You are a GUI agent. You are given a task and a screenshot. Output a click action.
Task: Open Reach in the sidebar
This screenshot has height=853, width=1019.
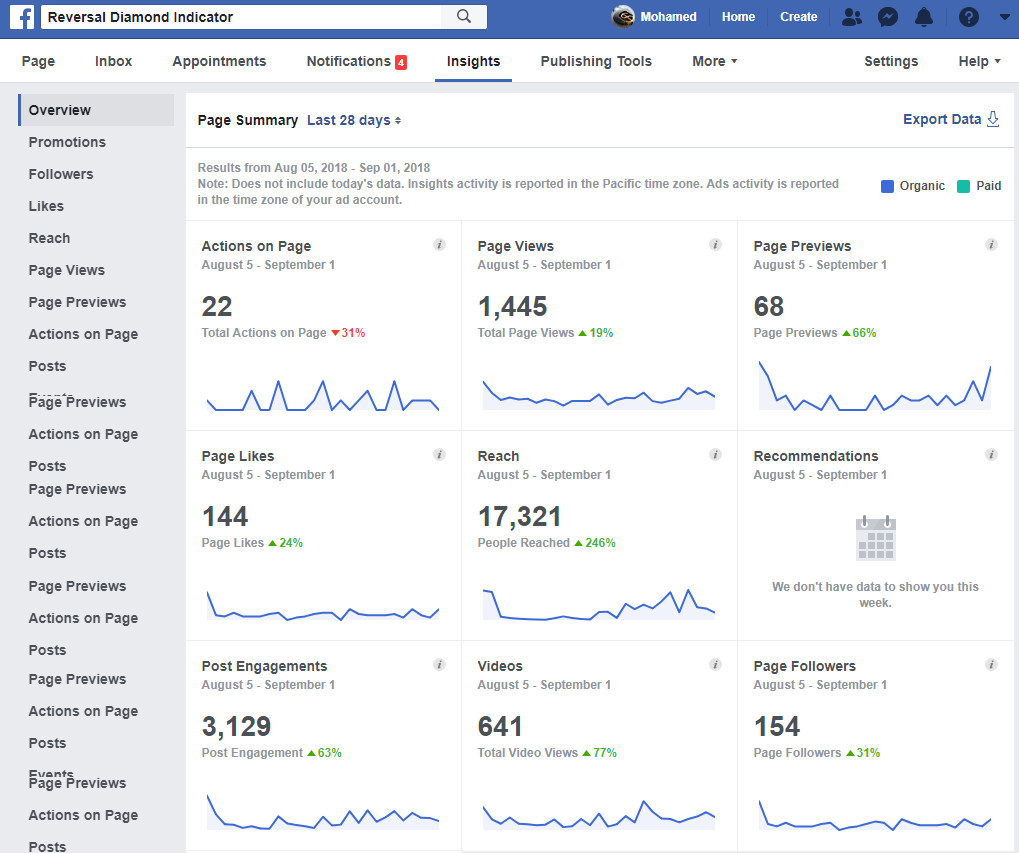pyautogui.click(x=49, y=238)
